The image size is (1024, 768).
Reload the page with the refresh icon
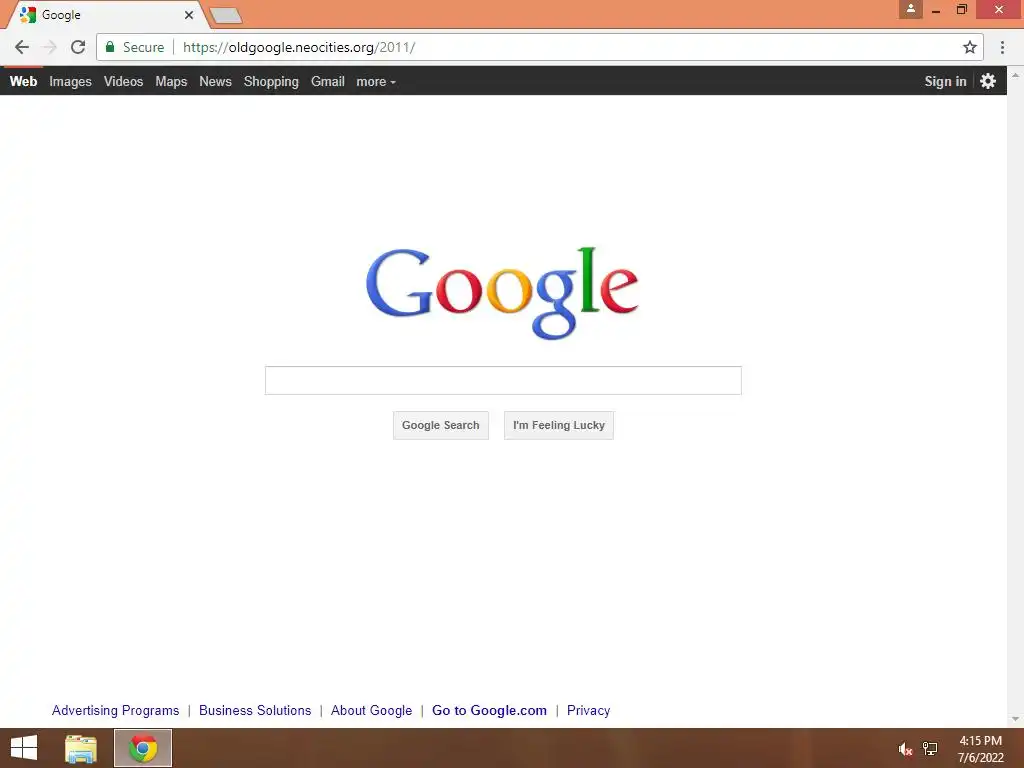[78, 47]
